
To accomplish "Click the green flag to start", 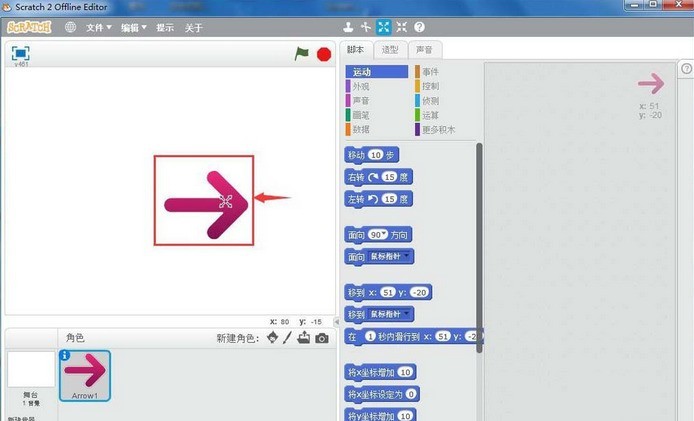I will (301, 54).
